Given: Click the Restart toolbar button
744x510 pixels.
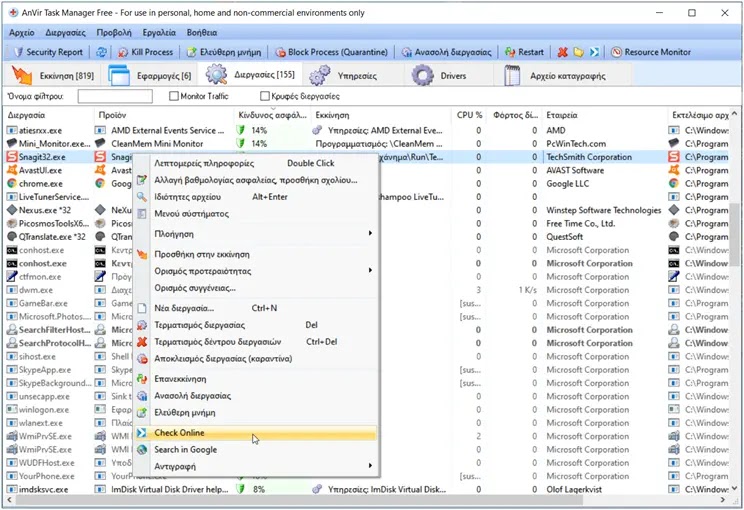Looking at the screenshot, I should [x=524, y=52].
